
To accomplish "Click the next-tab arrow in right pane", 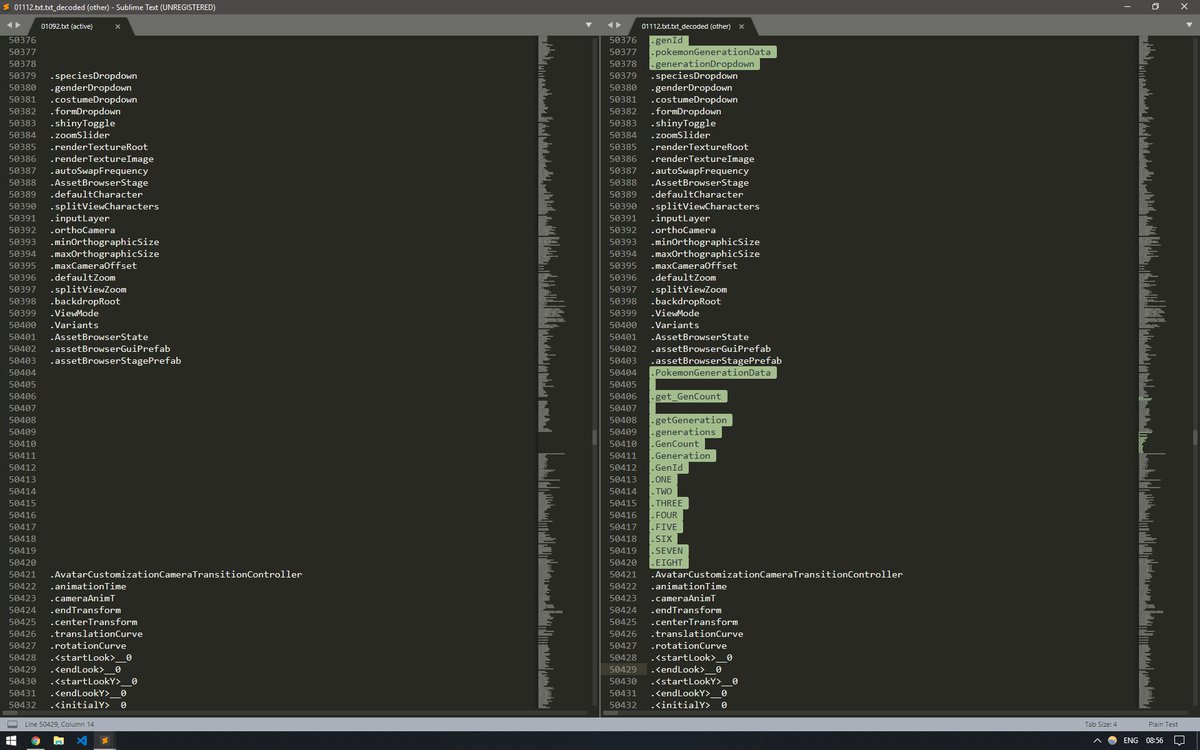I will click(620, 24).
